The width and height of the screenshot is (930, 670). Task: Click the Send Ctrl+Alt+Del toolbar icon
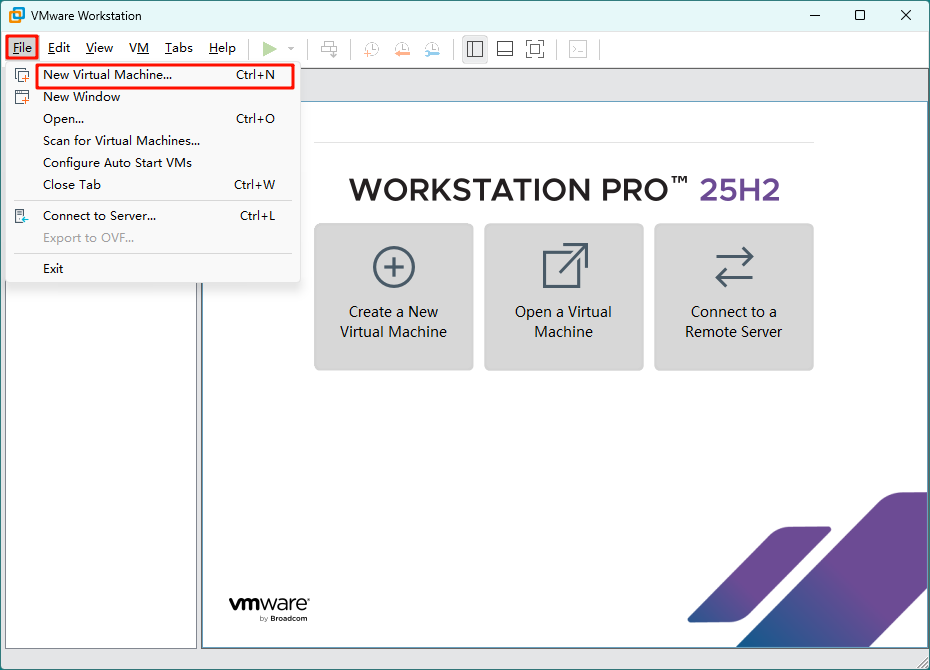point(329,49)
